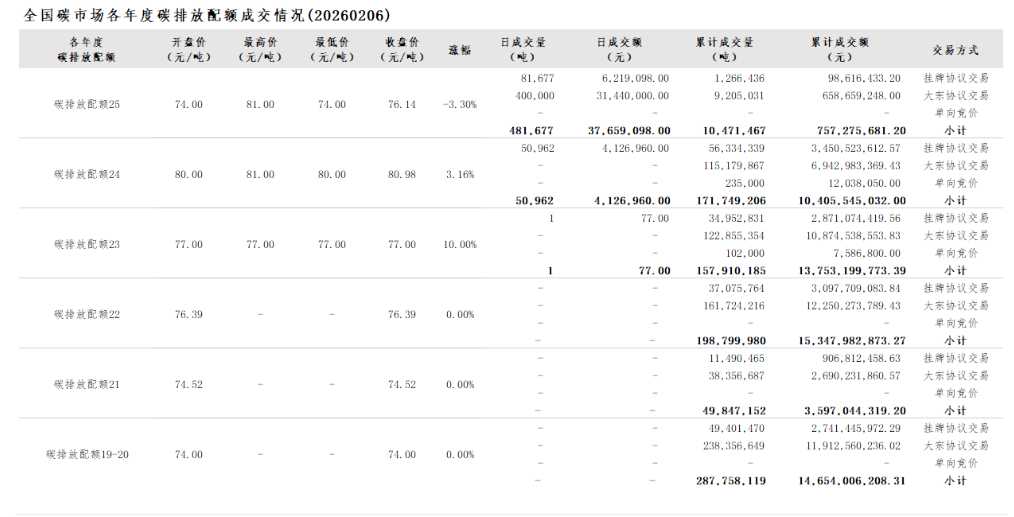
Task: Click the closing price 76.14 cell
Action: [x=402, y=104]
